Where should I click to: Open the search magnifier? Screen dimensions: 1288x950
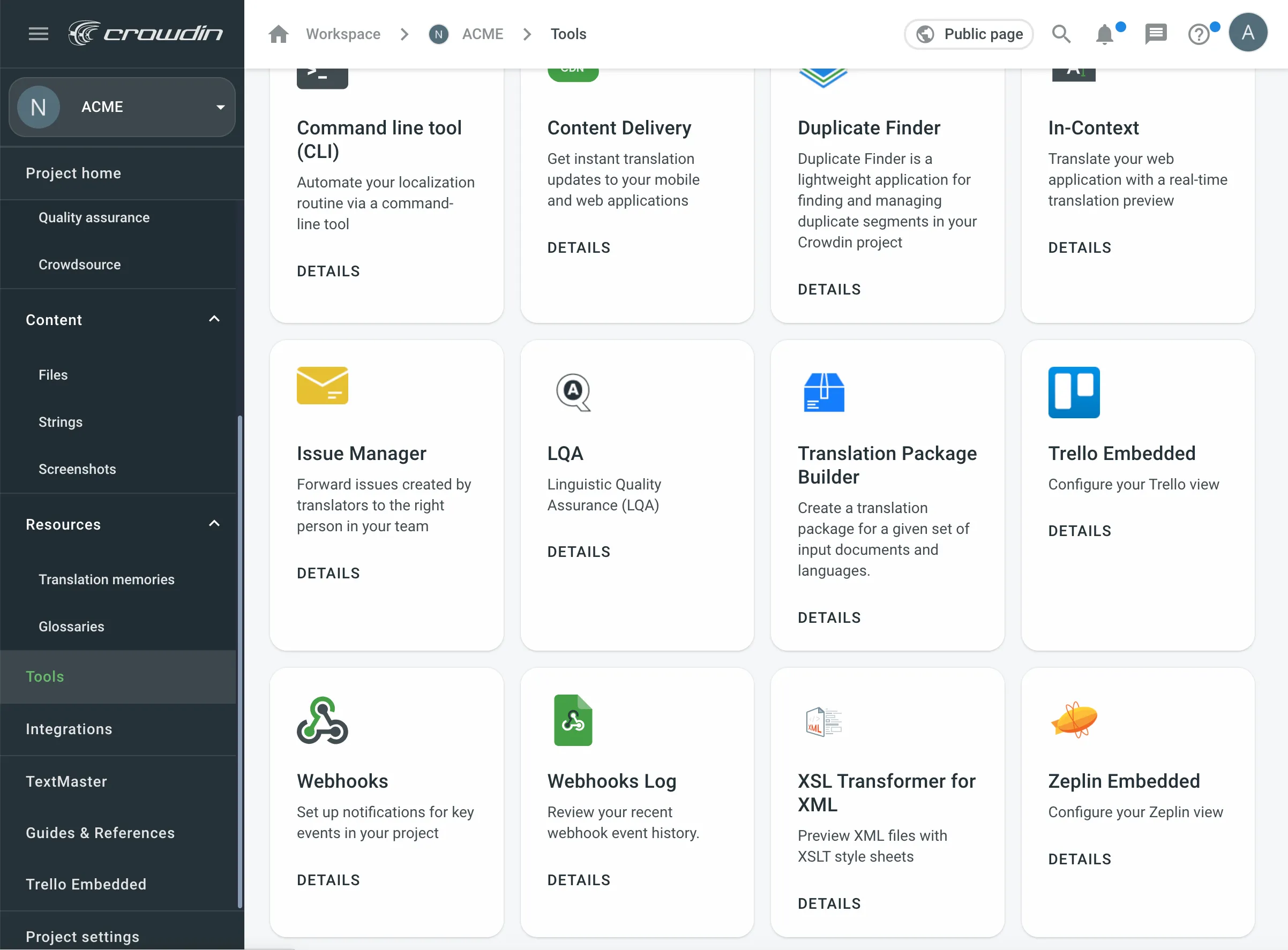click(1061, 34)
